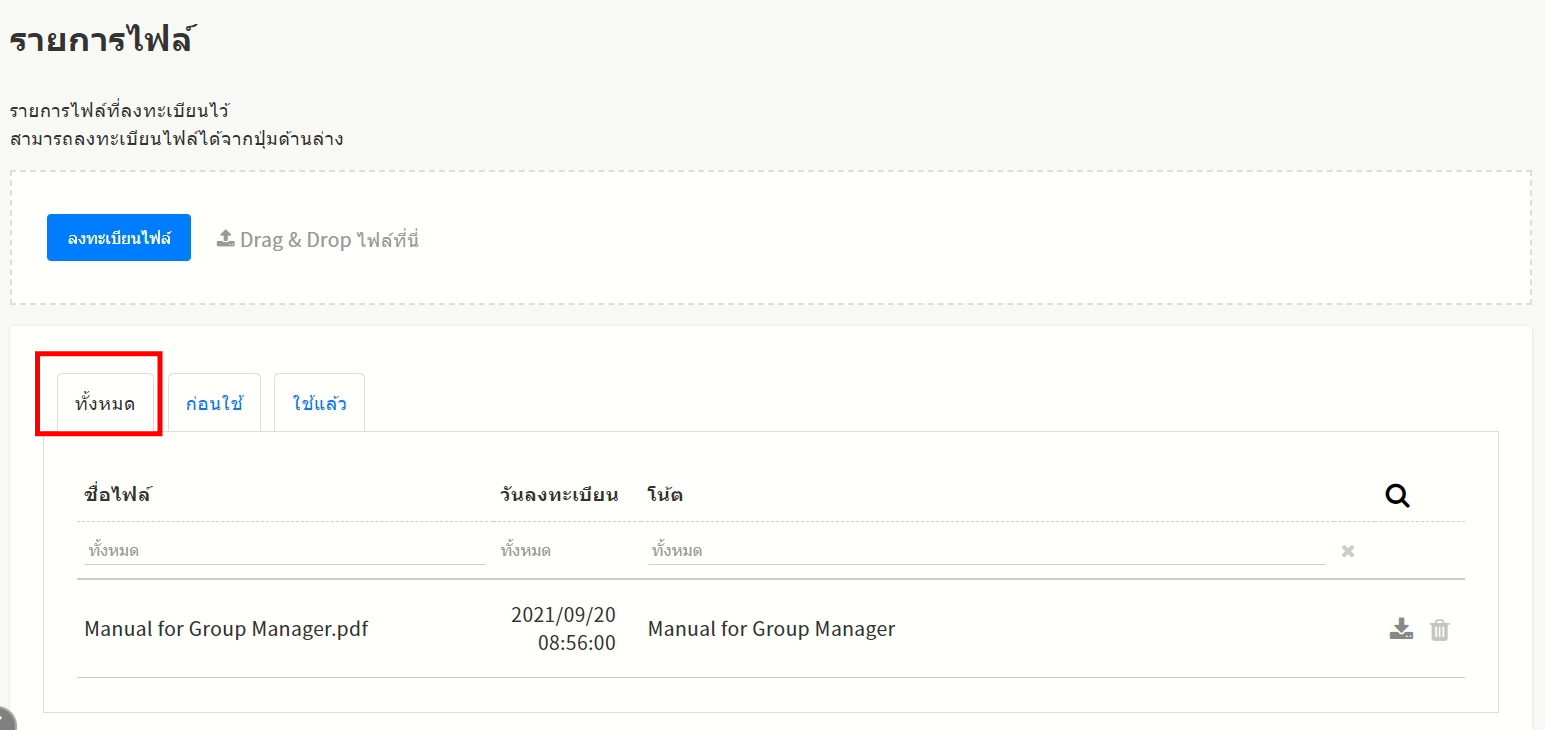This screenshot has height=730, width=1545.
Task: Click the magnifying glass search icon
Action: pyautogui.click(x=1397, y=495)
